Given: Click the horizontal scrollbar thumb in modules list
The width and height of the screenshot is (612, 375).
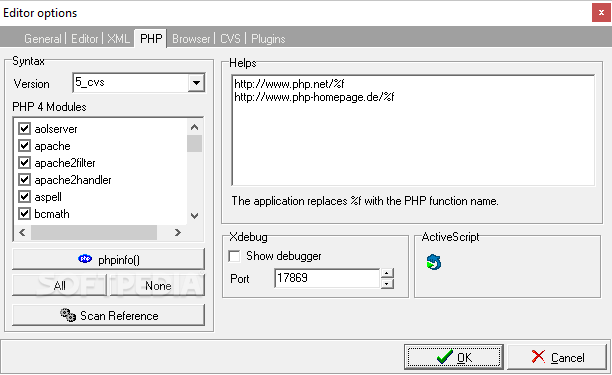Looking at the screenshot, I should [x=94, y=233].
